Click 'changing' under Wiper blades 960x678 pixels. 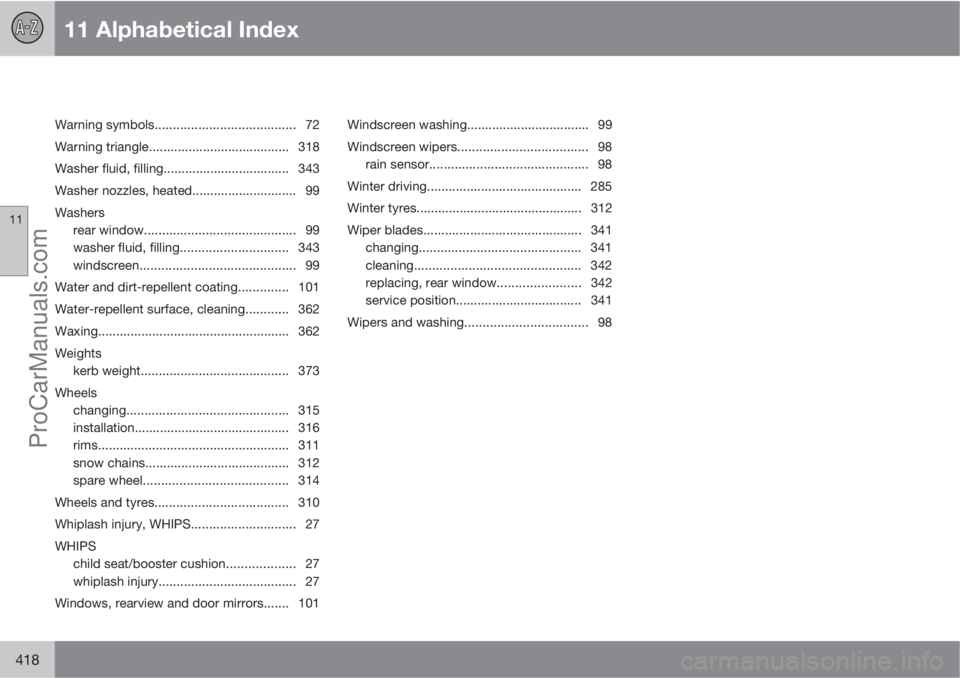pyautogui.click(x=489, y=247)
